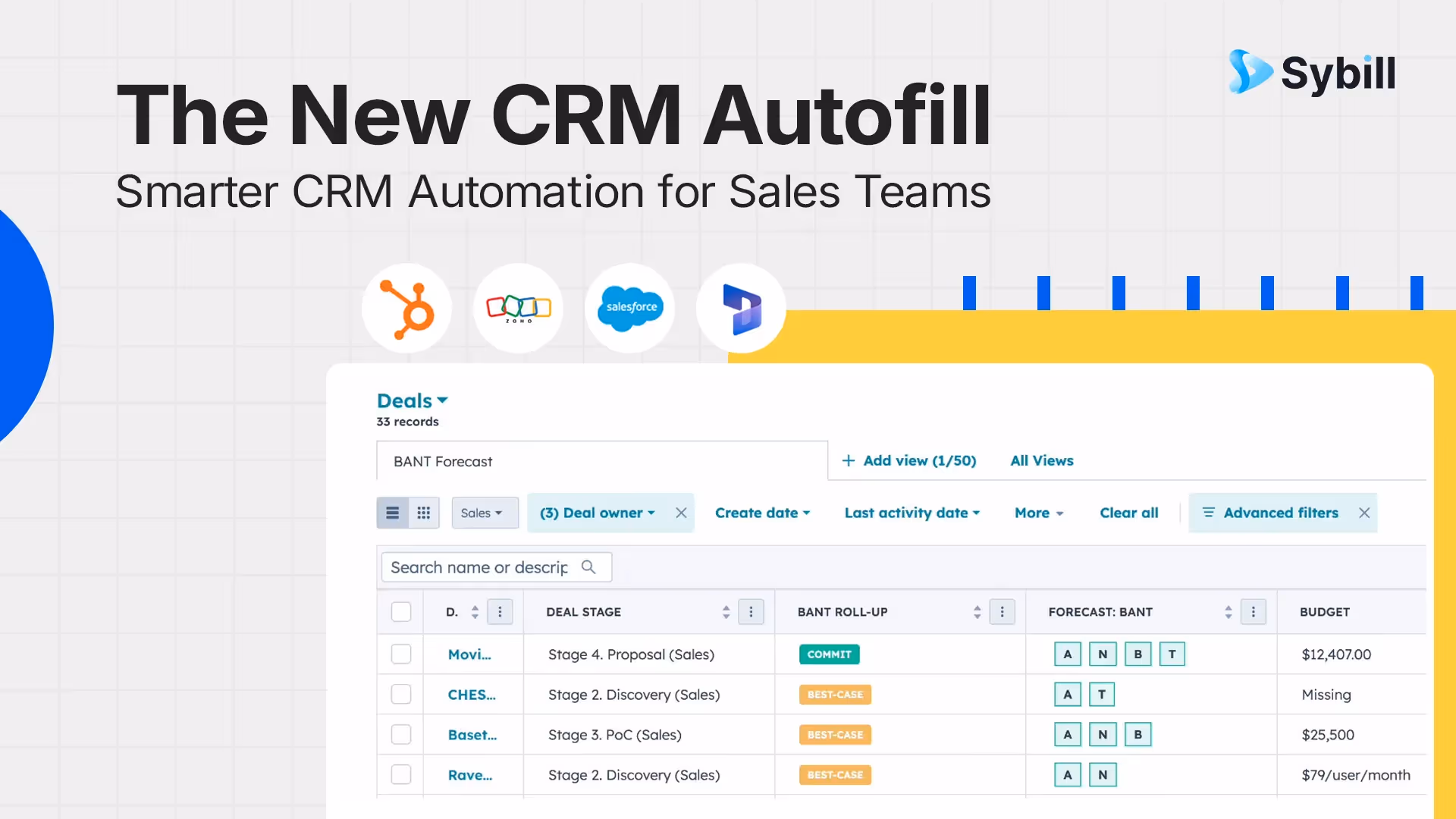Viewport: 1456px width, 819px height.
Task: Click the COMMIT tag in Movi row
Action: point(829,654)
